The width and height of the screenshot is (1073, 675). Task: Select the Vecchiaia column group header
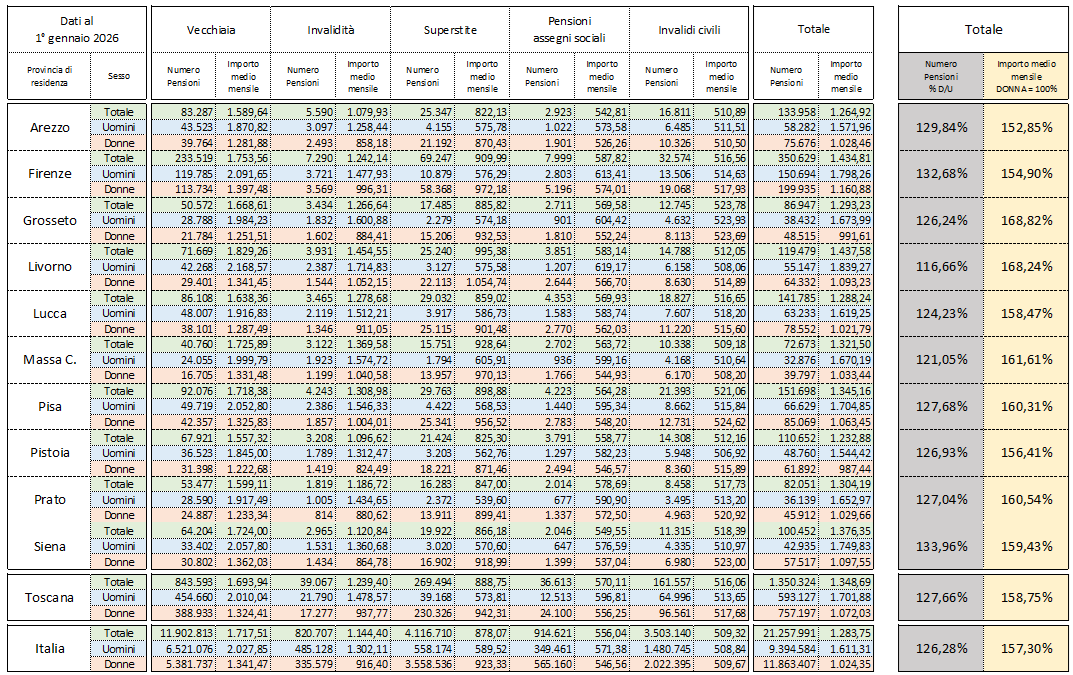point(210,29)
